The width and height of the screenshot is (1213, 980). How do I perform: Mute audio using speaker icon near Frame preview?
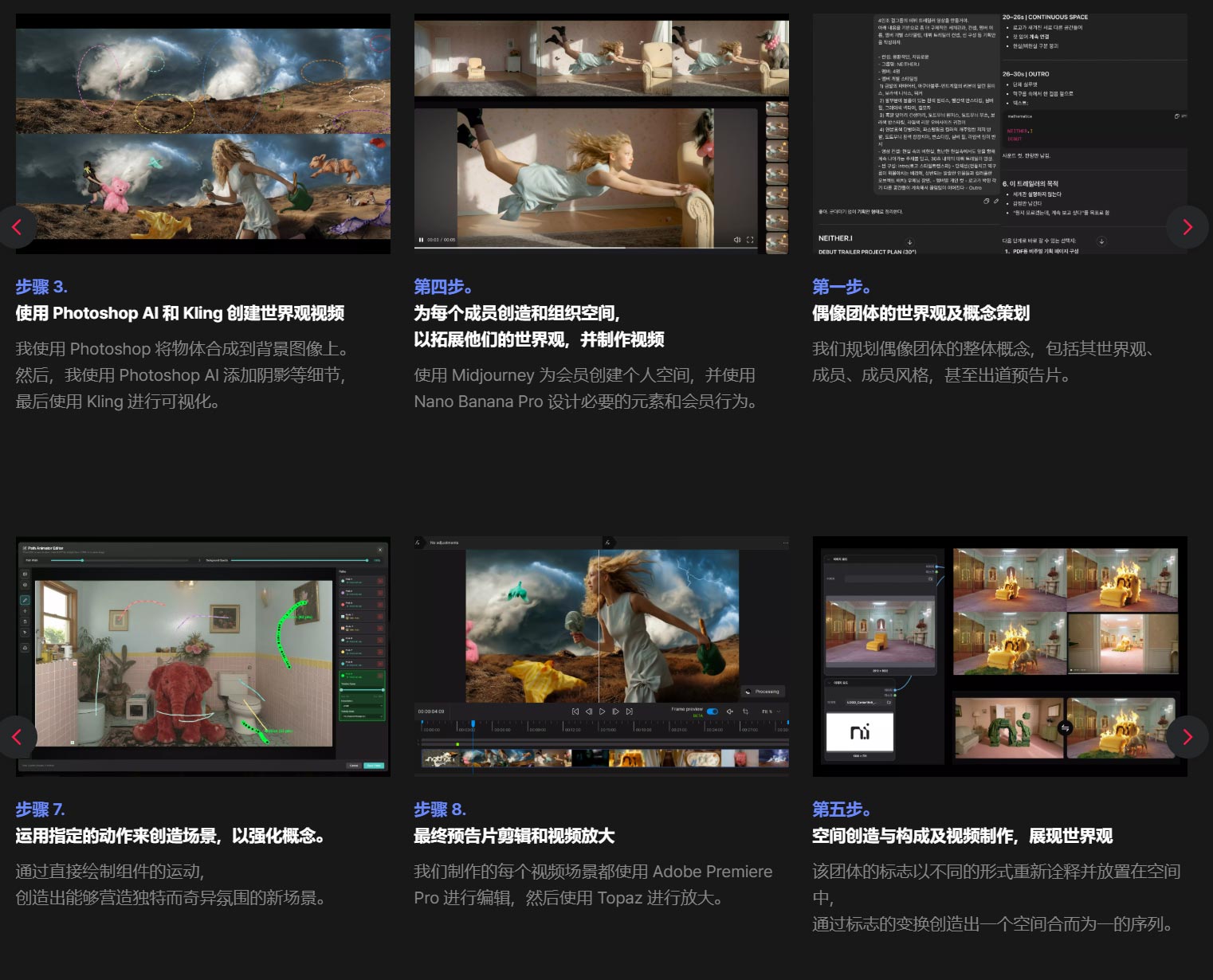click(x=729, y=711)
